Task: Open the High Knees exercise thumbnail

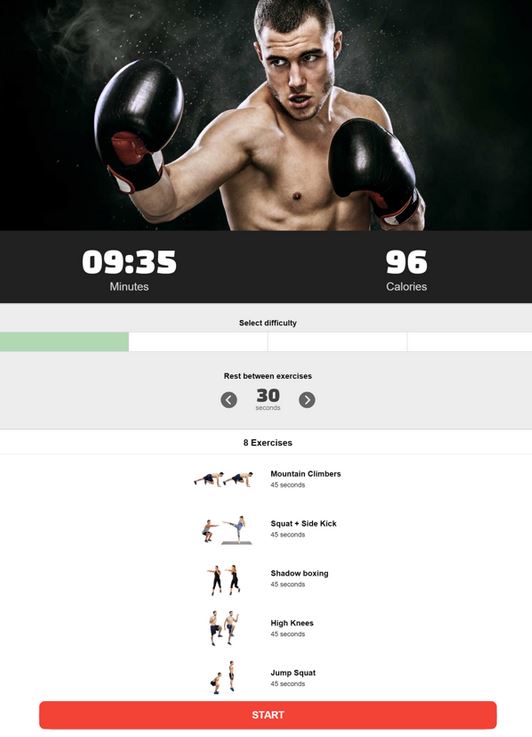Action: click(x=224, y=628)
